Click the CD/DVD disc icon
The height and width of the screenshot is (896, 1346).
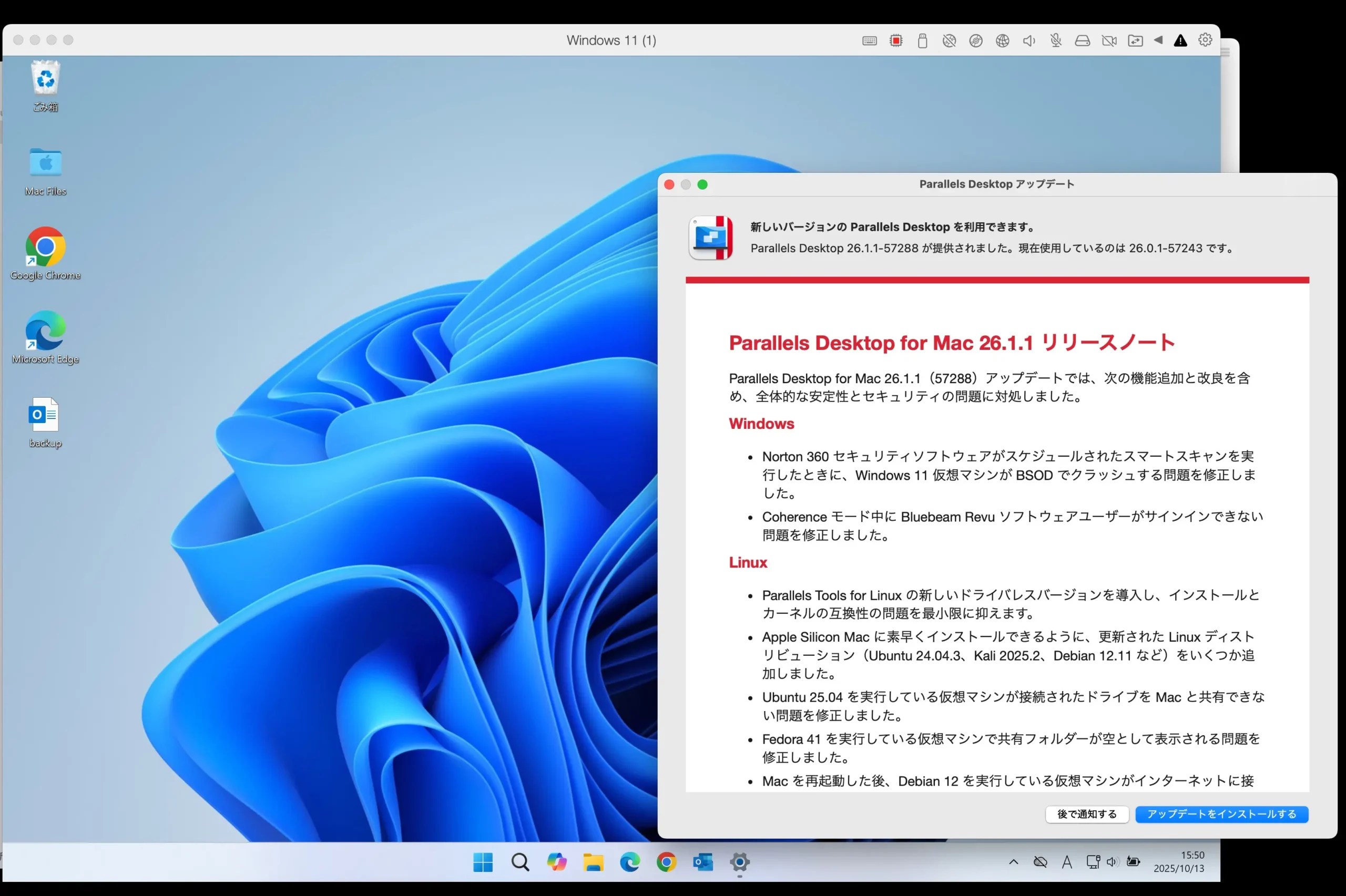(976, 40)
